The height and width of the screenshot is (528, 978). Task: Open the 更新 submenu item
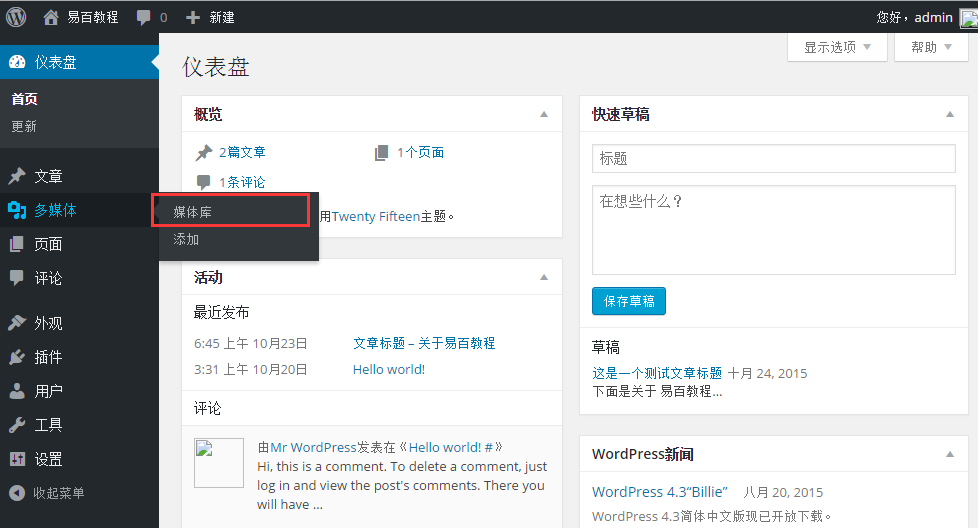pyautogui.click(x=24, y=127)
